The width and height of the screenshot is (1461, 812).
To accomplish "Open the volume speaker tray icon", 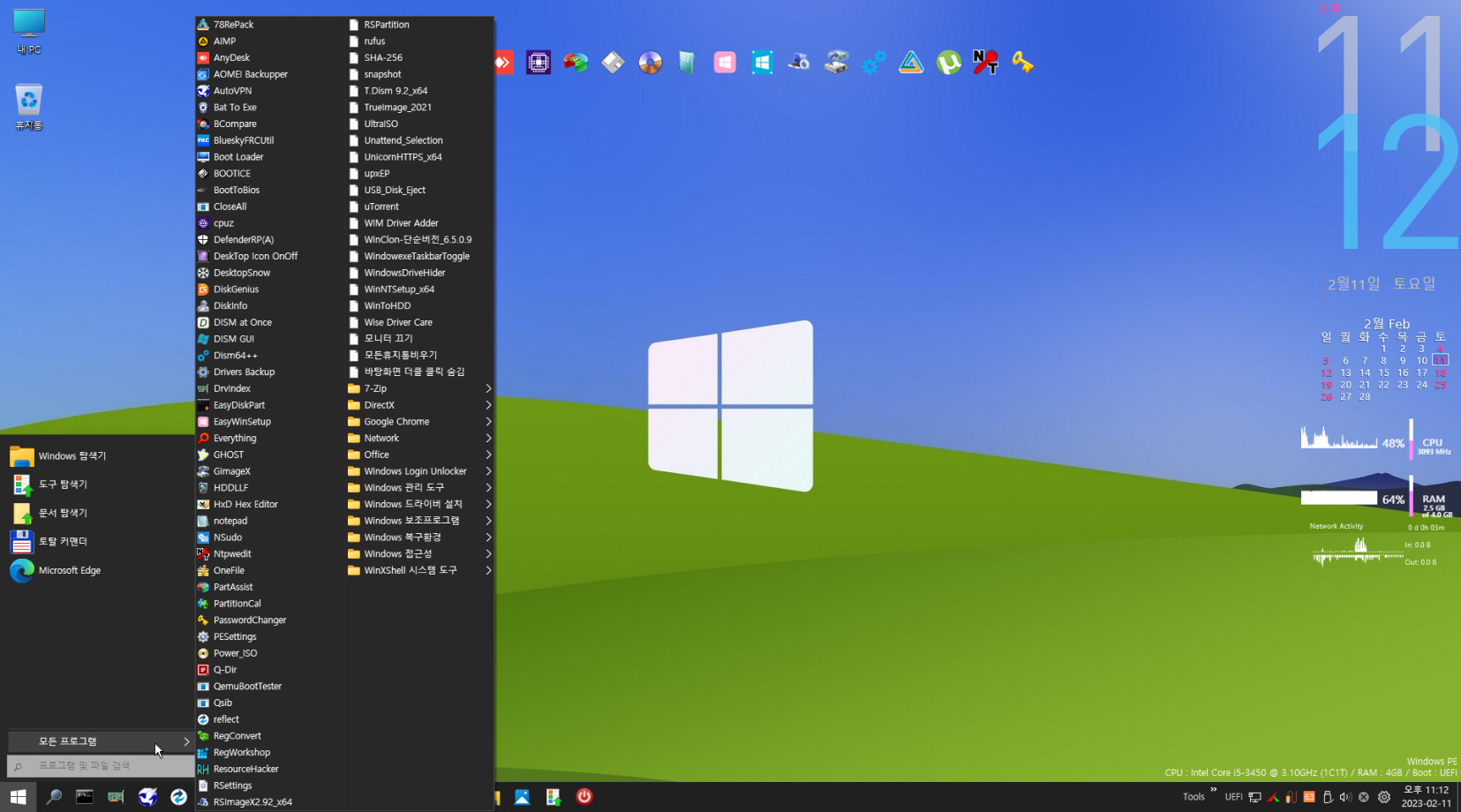I will (1345, 797).
